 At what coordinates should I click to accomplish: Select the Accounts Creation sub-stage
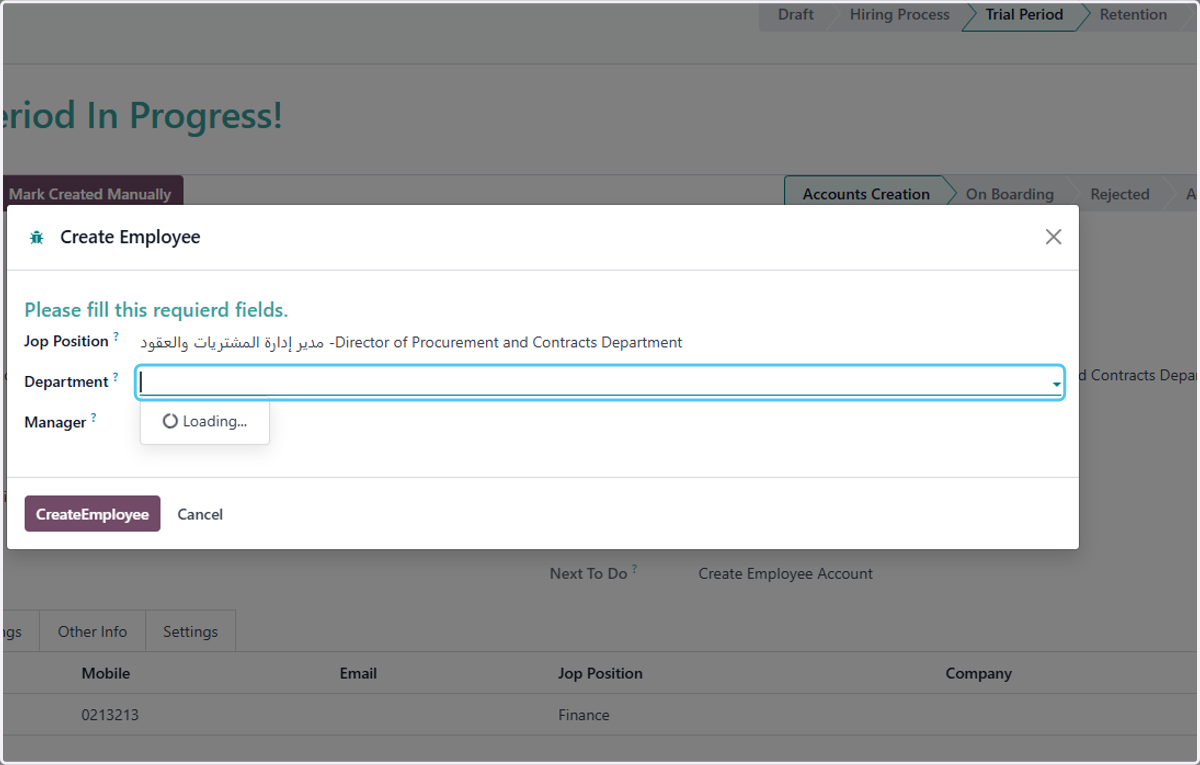[866, 194]
